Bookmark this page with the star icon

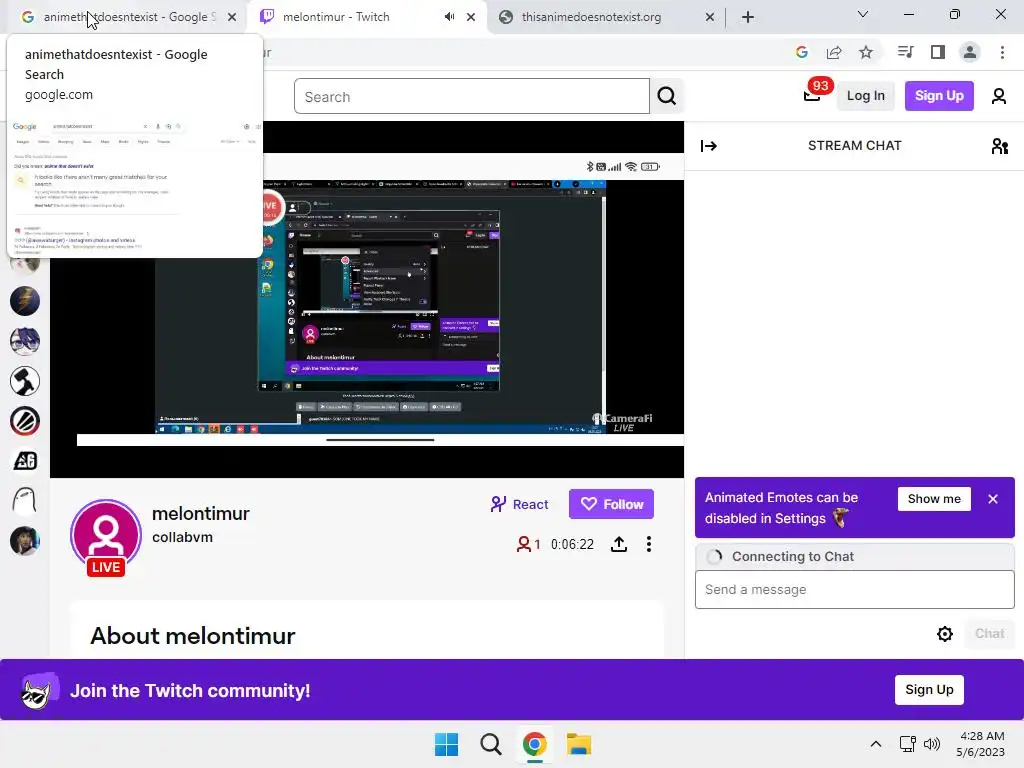(866, 52)
